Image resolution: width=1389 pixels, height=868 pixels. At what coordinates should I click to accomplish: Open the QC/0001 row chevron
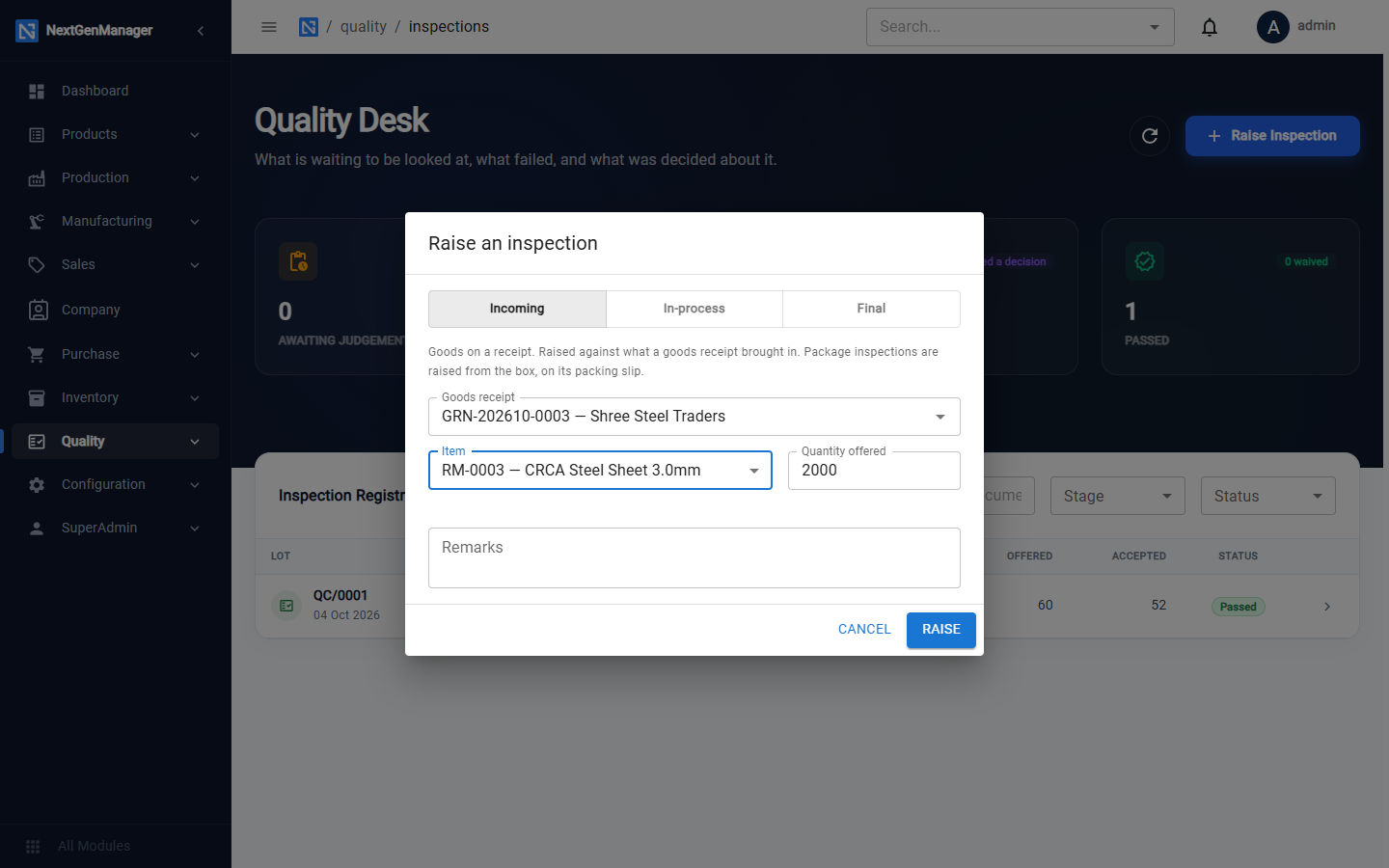pyautogui.click(x=1327, y=607)
